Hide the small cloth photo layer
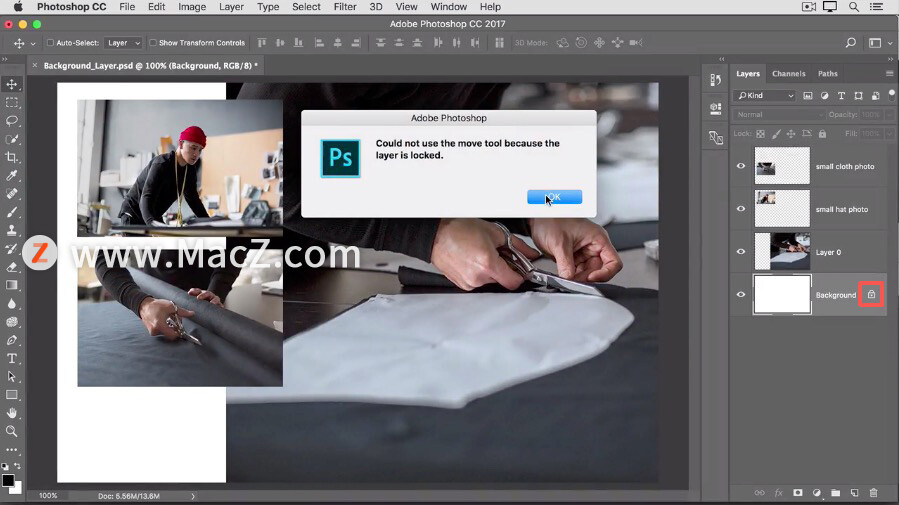 (x=741, y=167)
